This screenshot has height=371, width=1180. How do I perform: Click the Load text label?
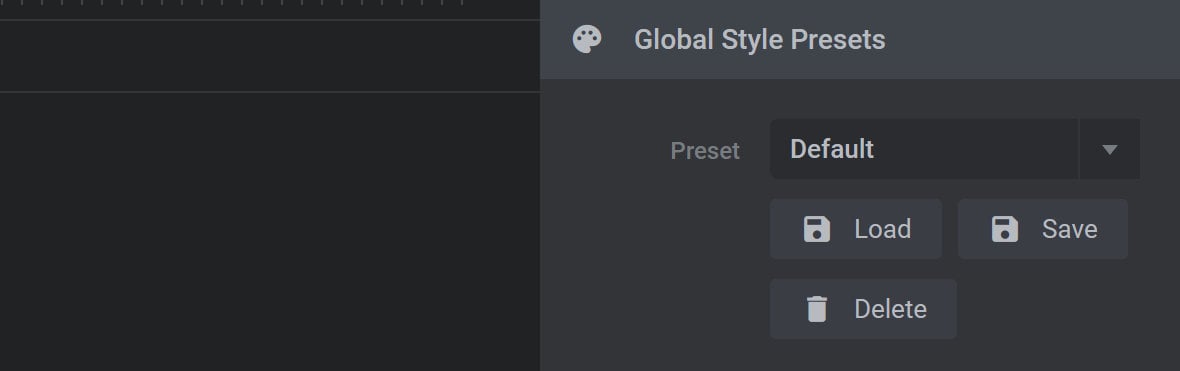[x=883, y=229]
